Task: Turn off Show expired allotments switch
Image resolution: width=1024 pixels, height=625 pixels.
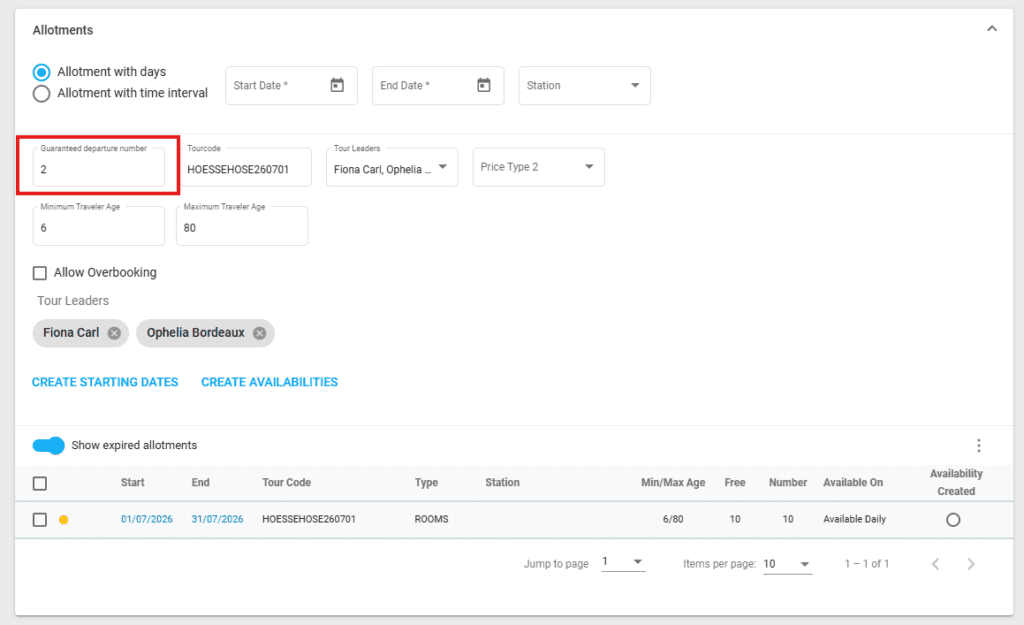Action: [48, 446]
